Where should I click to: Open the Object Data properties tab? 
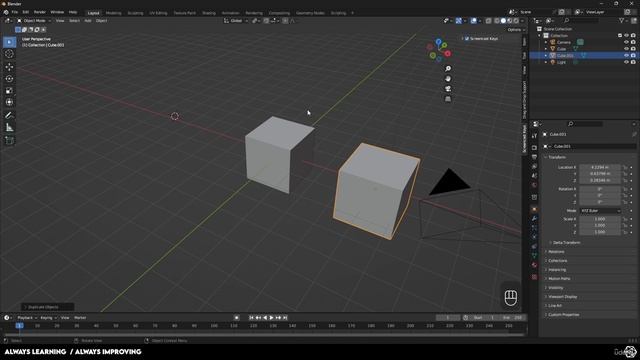click(534, 256)
